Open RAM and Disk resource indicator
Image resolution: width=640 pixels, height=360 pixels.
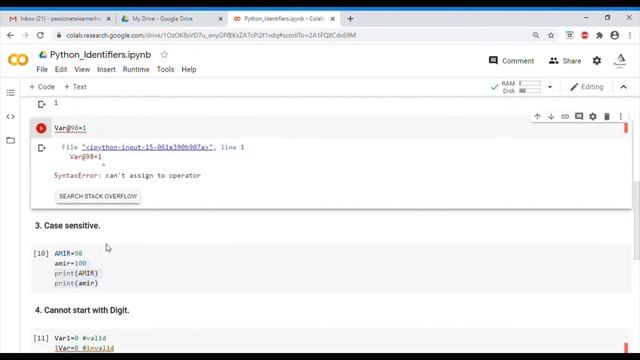(x=521, y=87)
